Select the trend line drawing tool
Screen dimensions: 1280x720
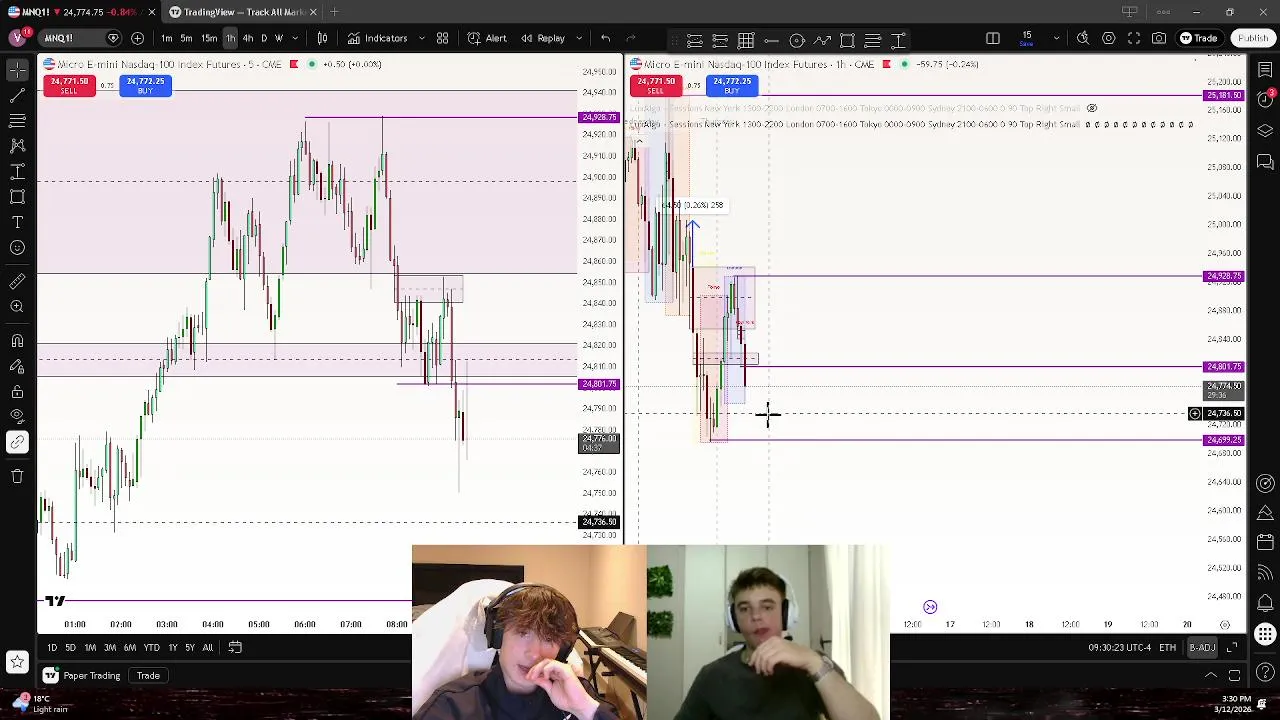17,96
